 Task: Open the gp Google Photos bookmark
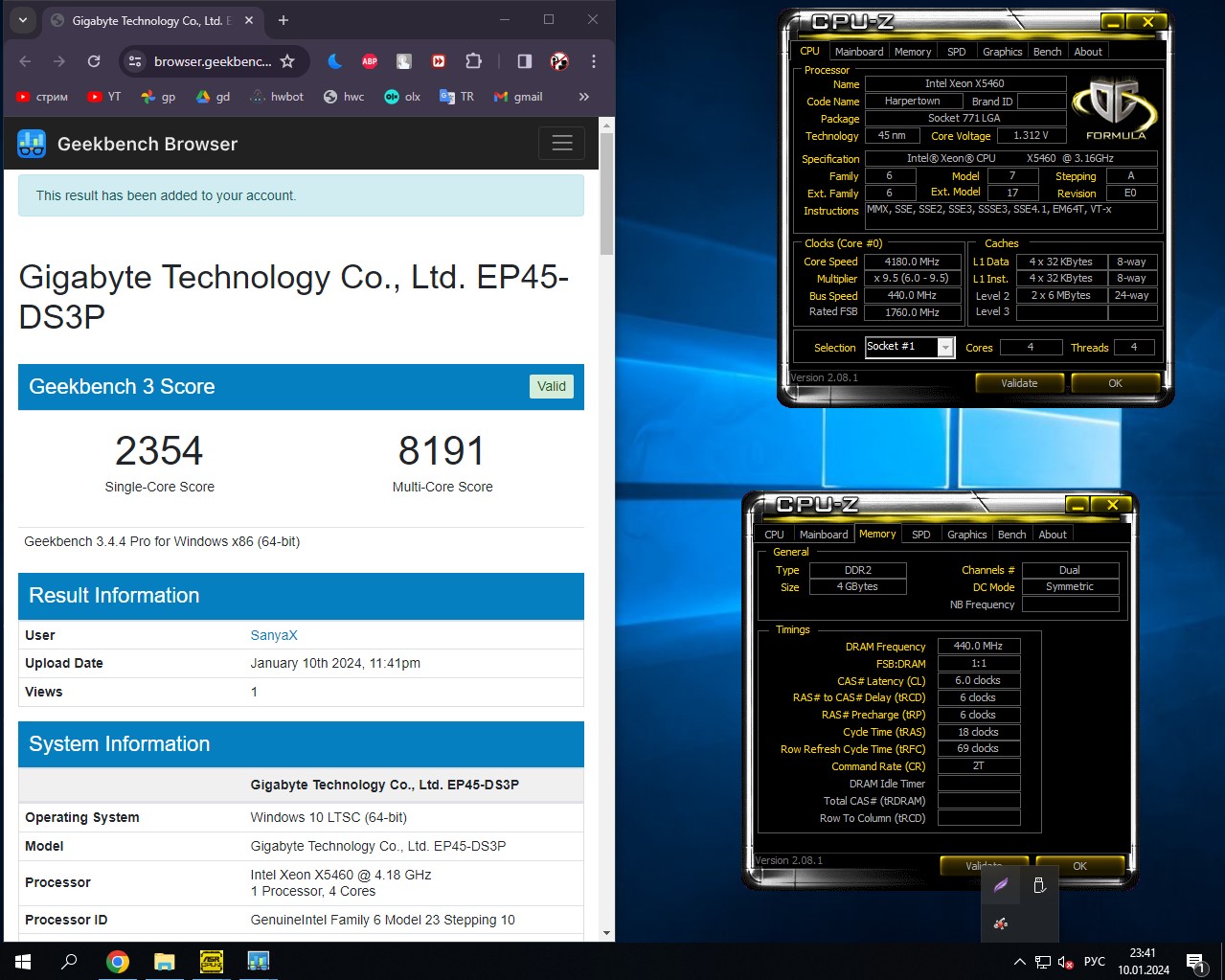(x=158, y=97)
